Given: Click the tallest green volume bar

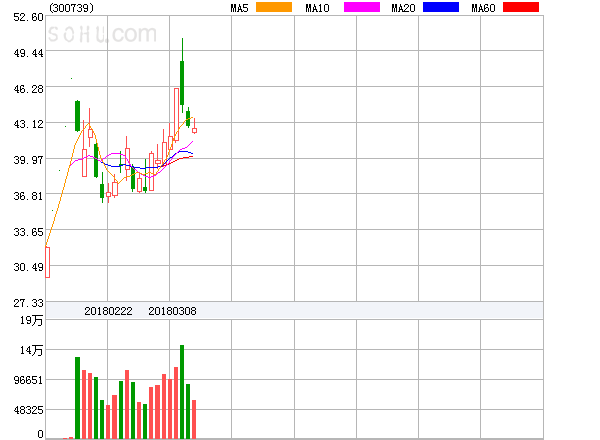Looking at the screenshot, I should pyautogui.click(x=182, y=392).
